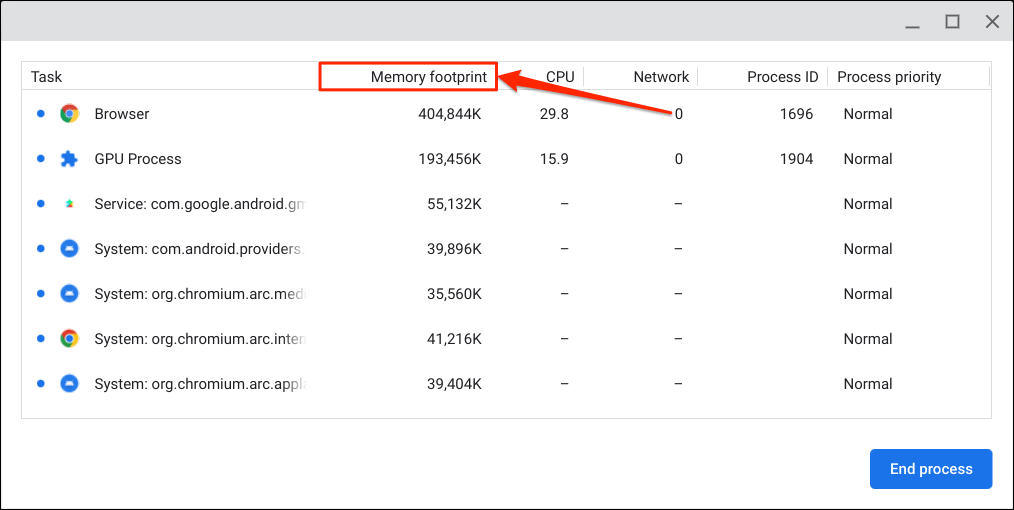
Task: Click the com.android.providers system icon
Action: [x=69, y=249]
